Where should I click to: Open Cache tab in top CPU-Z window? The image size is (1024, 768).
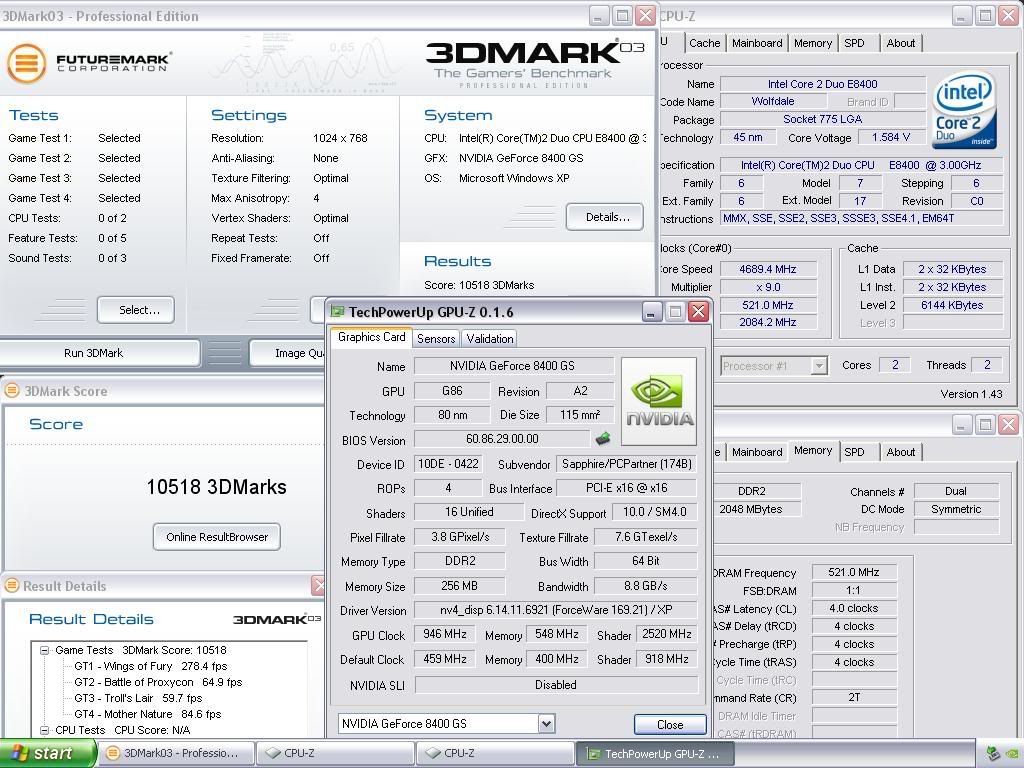[705, 43]
